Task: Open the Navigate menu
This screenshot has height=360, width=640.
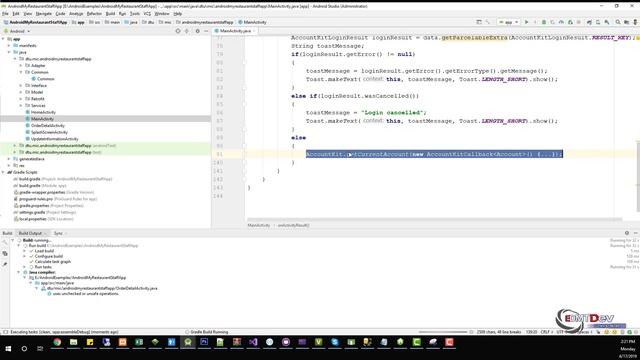Action: point(43,13)
